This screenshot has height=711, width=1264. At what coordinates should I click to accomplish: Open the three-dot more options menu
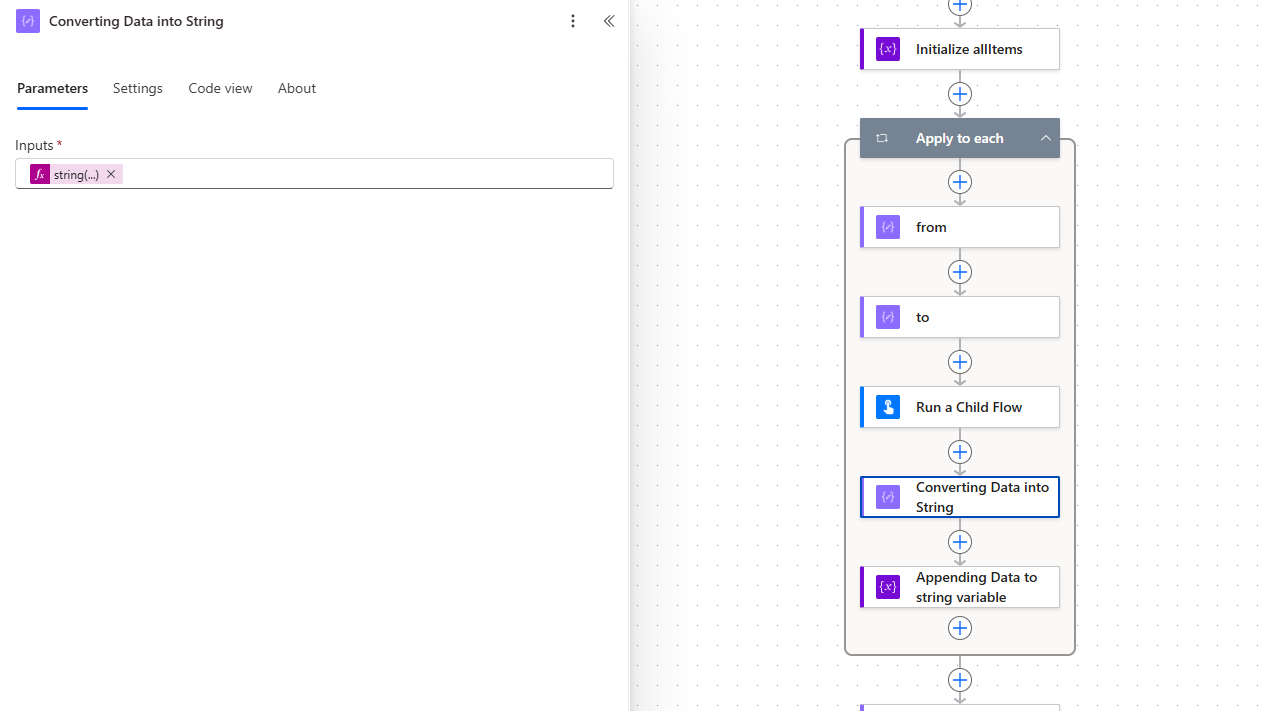tap(573, 21)
